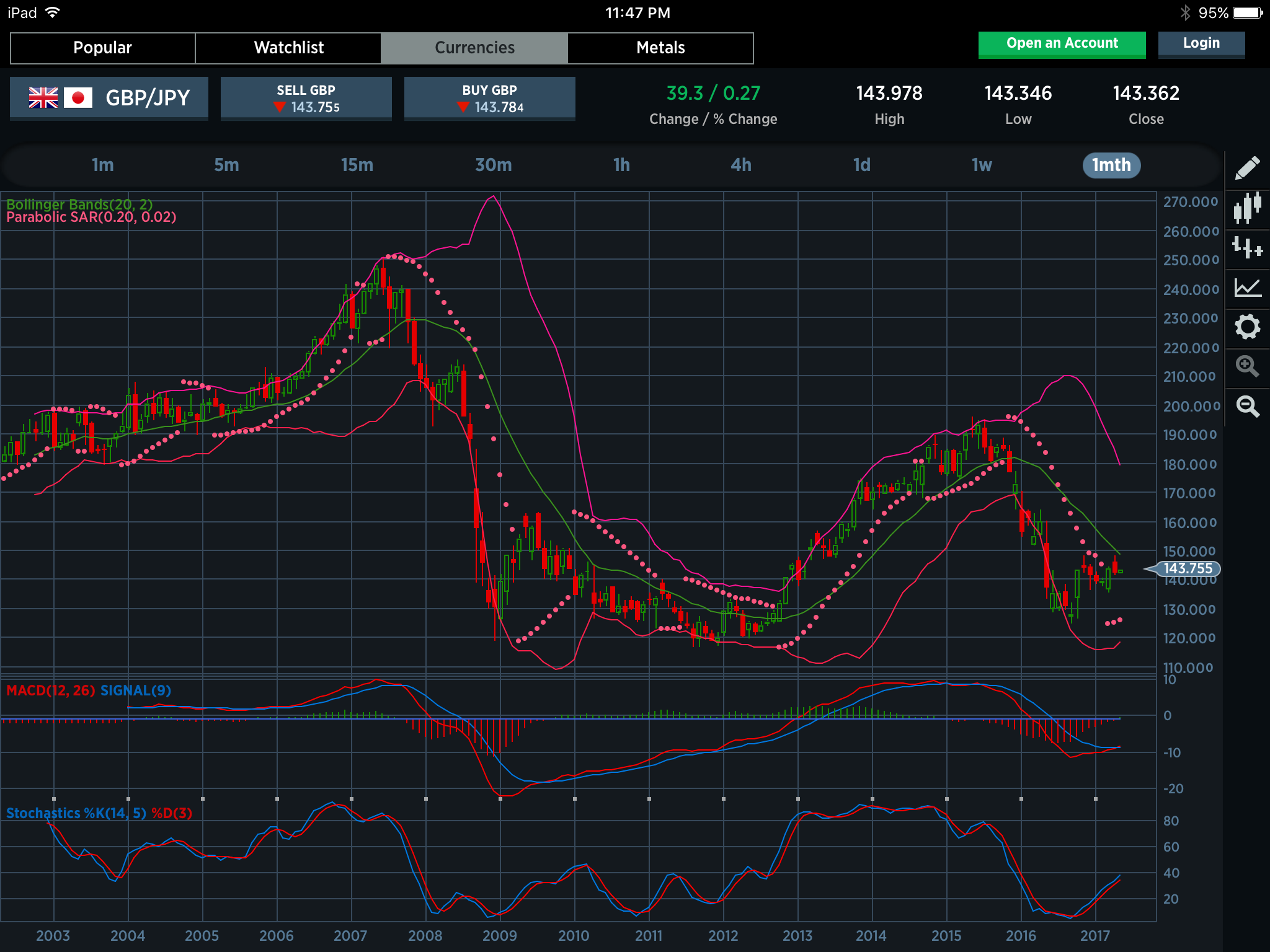Tap the High value 143.978
1270x952 pixels.
(x=889, y=94)
